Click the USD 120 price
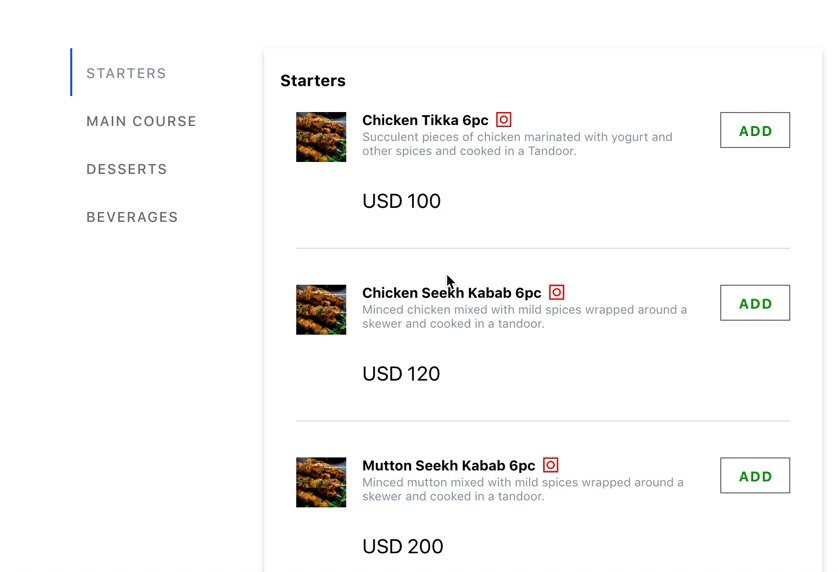 [x=401, y=374]
